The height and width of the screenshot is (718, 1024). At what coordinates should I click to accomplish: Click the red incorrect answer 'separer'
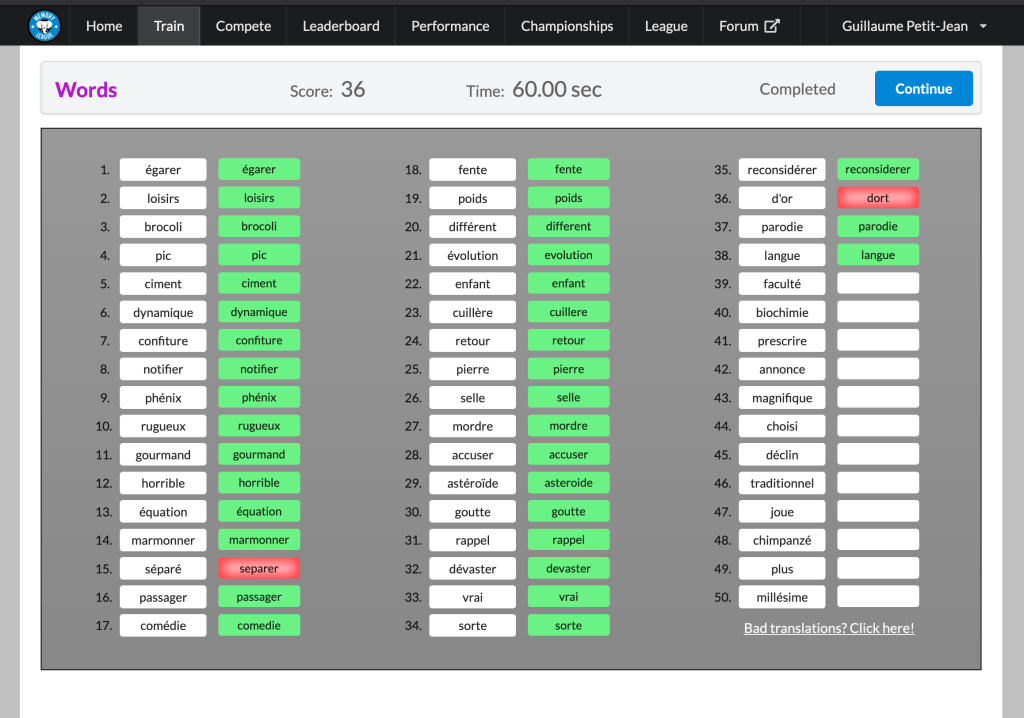(259, 569)
